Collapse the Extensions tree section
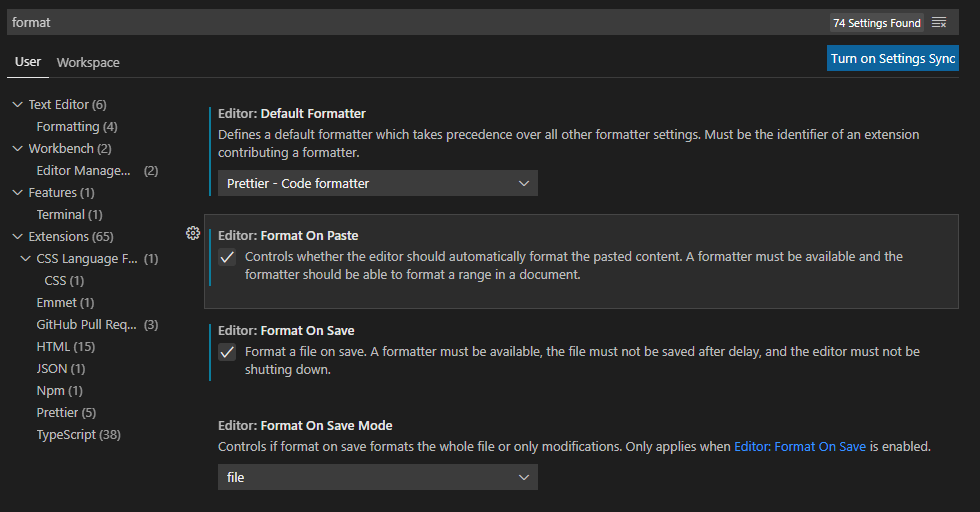The image size is (980, 512). coord(16,237)
